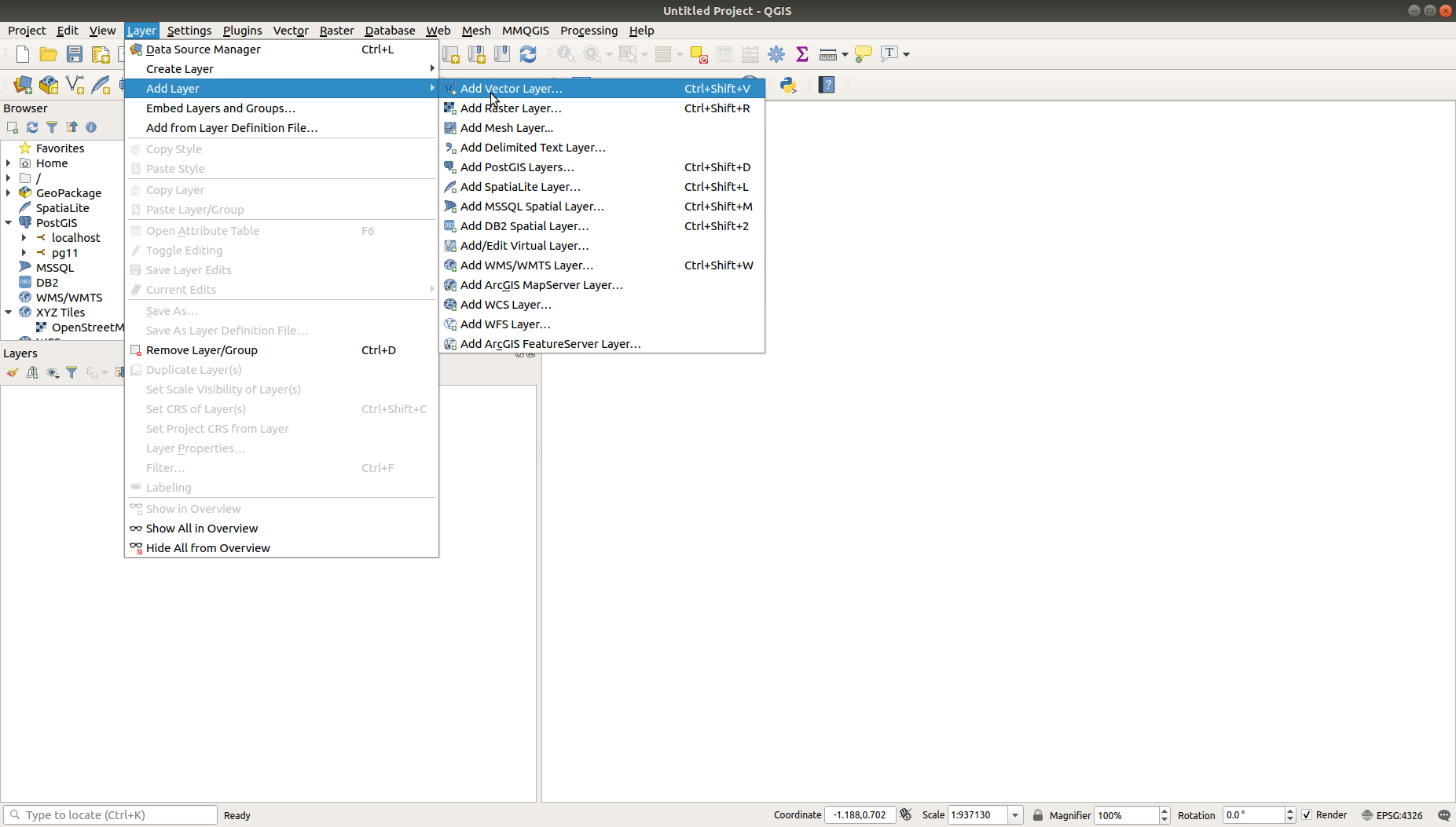
Task: Click the Browser filter funnel icon
Action: pyautogui.click(x=52, y=127)
